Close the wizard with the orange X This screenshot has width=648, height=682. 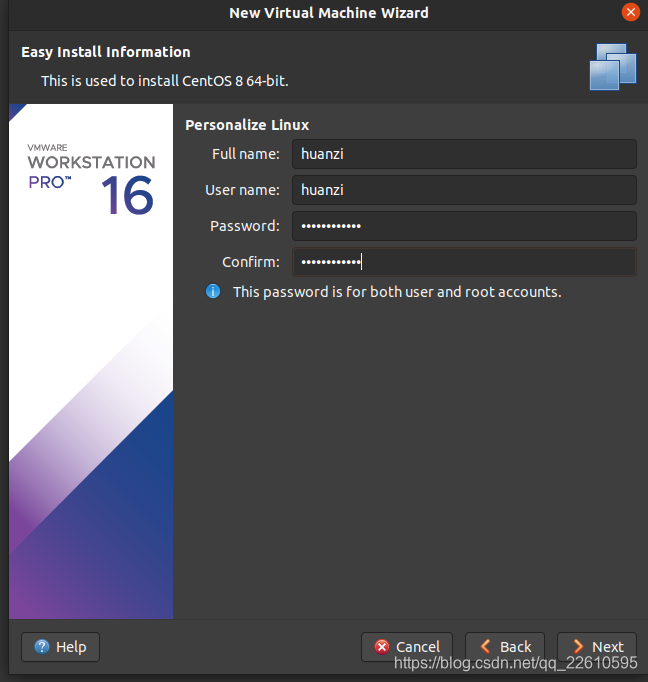[x=630, y=12]
